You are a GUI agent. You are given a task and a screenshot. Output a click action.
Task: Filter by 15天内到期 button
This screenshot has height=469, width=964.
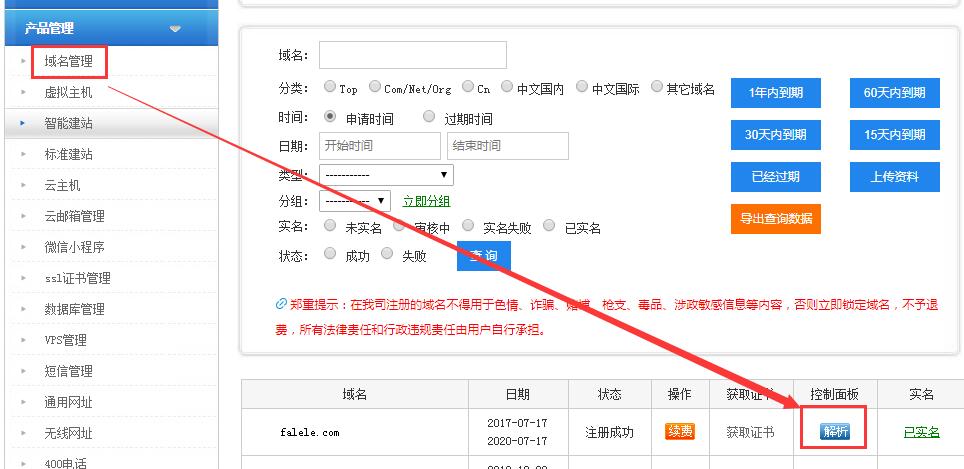[x=894, y=134]
